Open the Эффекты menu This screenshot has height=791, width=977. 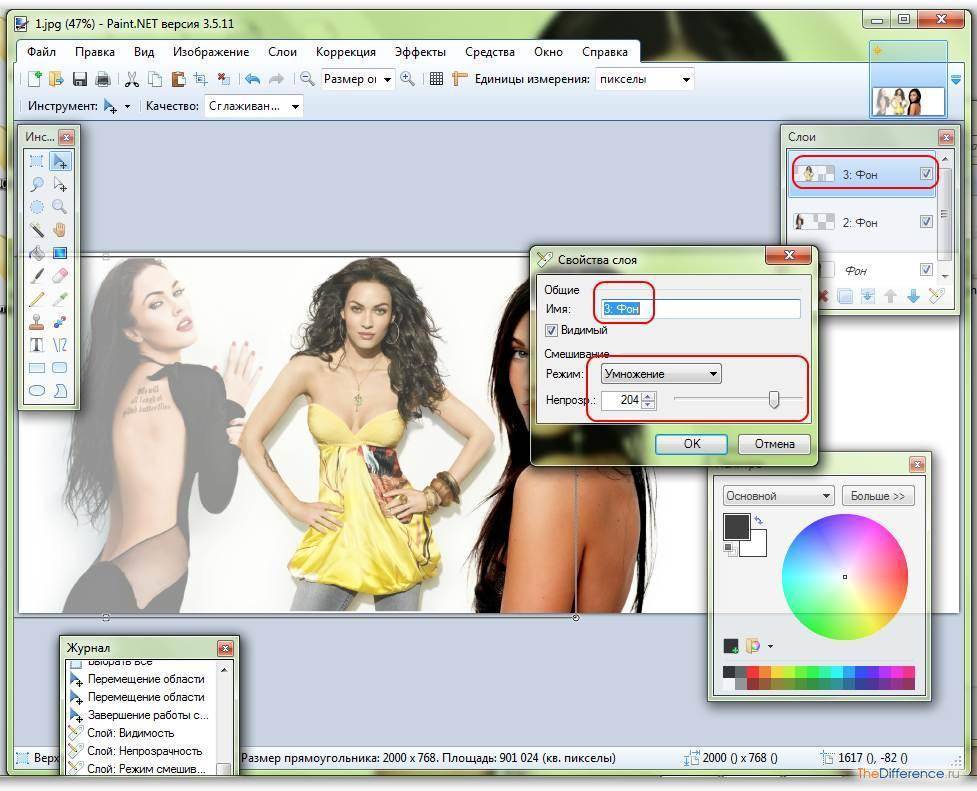[420, 52]
